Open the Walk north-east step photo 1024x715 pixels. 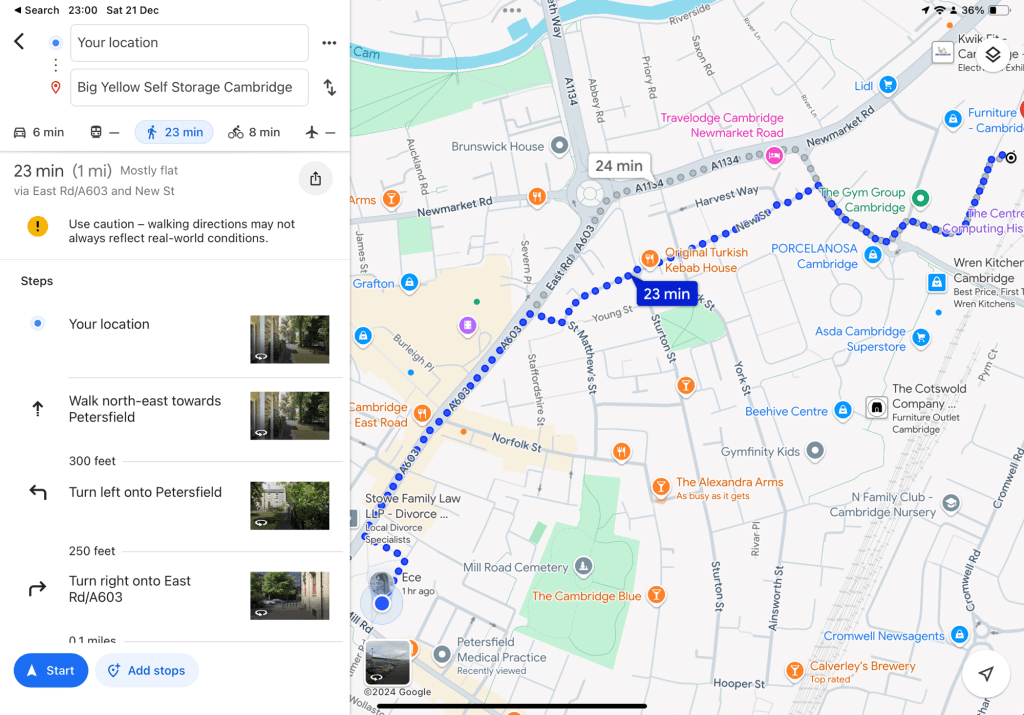click(x=290, y=416)
